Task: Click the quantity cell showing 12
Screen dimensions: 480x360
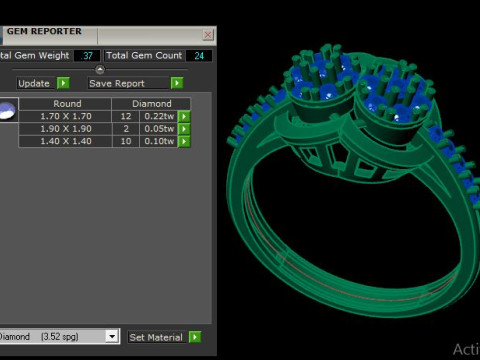Action: coord(126,116)
